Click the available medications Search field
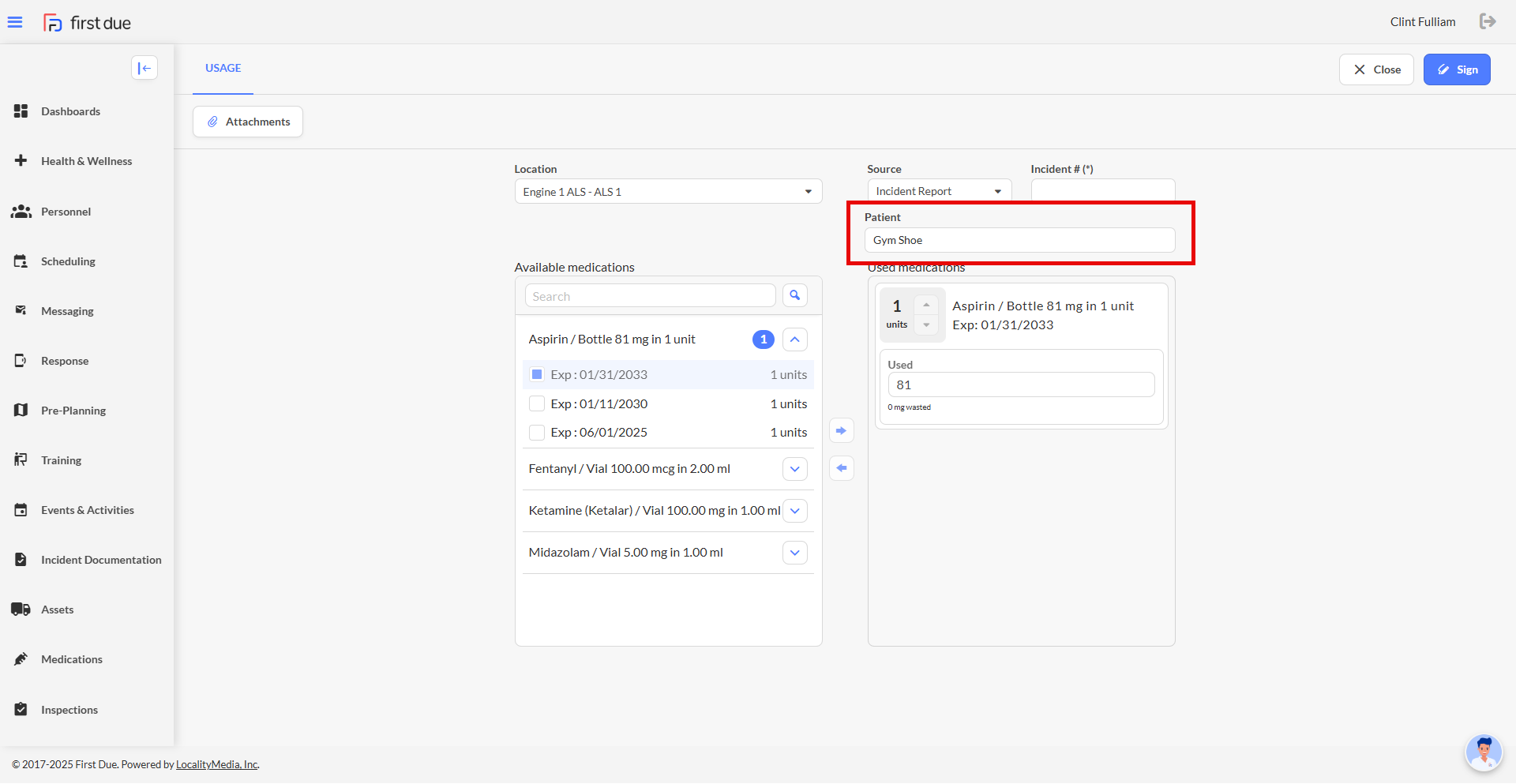Viewport: 1516px width, 784px height. 651,296
